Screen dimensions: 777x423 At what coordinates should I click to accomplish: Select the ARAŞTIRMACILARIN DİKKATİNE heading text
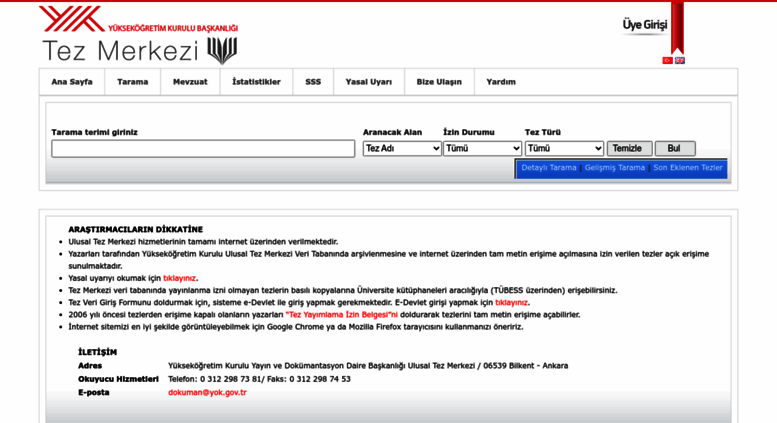135,229
